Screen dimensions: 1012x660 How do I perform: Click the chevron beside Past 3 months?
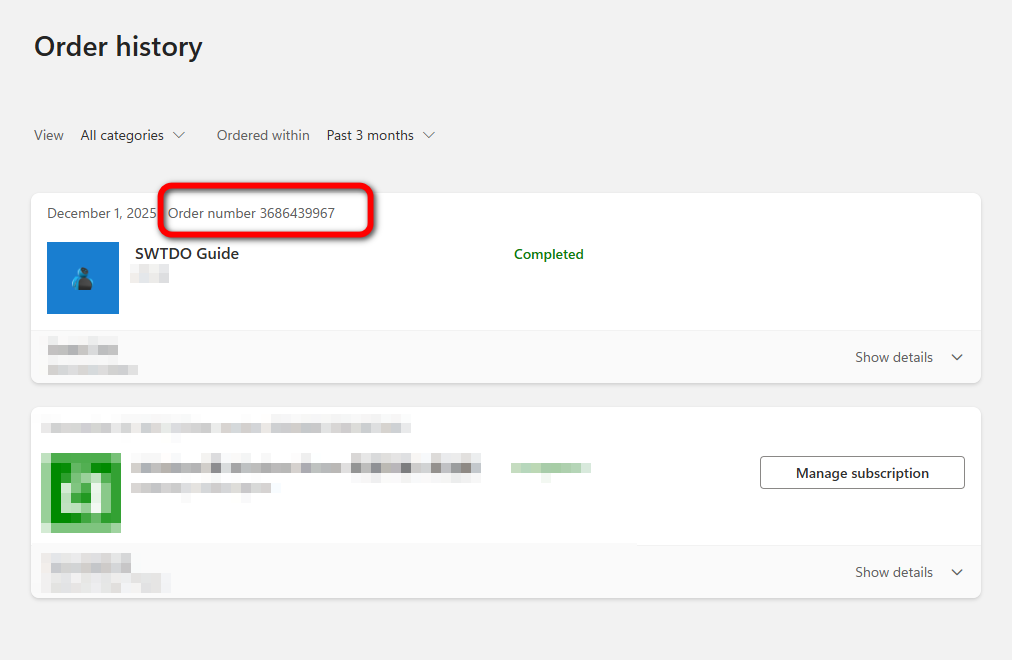(x=429, y=135)
